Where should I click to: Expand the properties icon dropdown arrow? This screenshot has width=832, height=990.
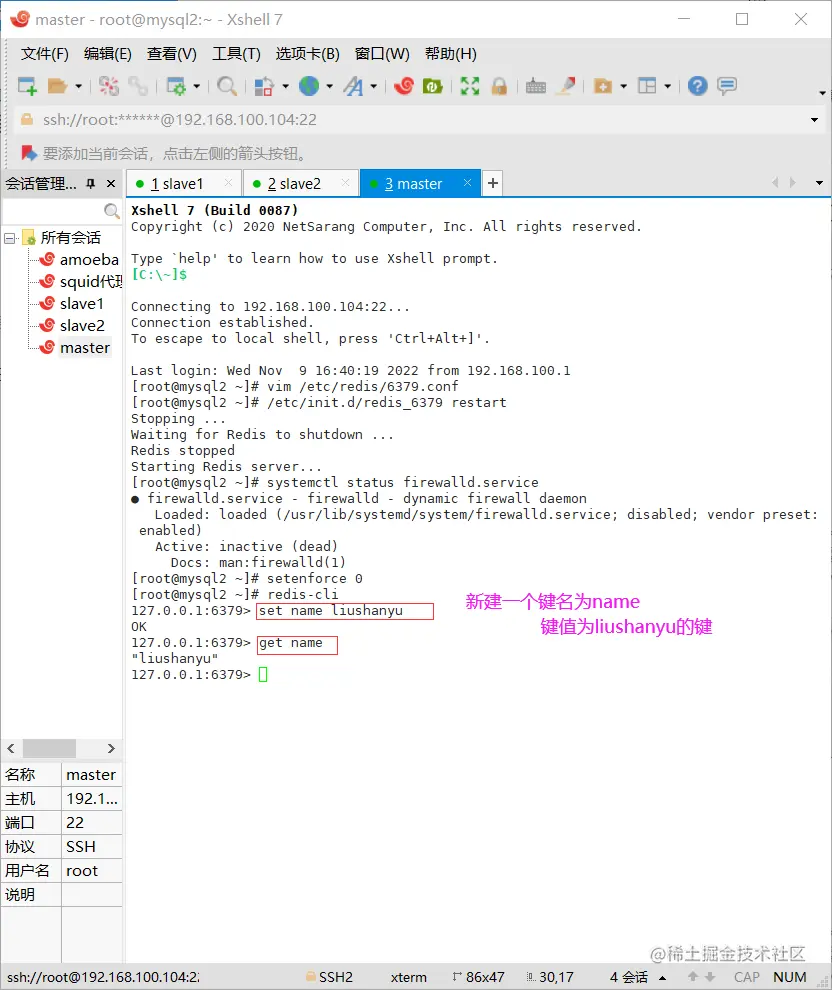tap(196, 86)
